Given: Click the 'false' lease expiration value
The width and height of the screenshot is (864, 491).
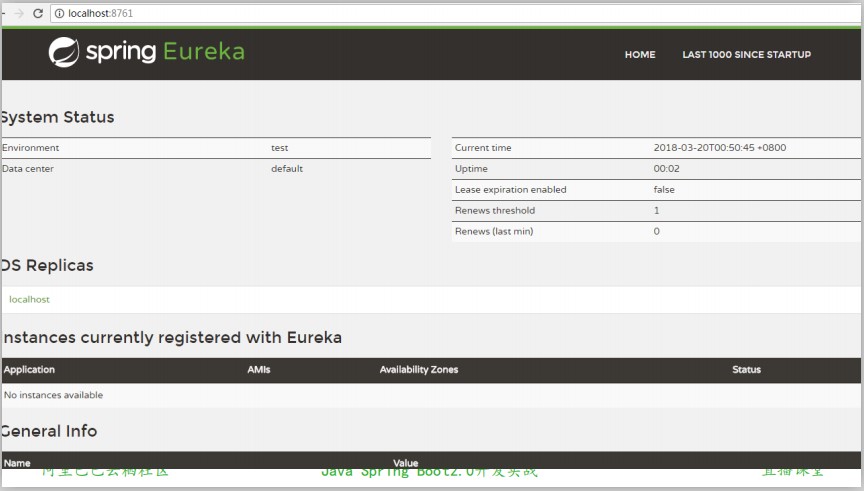Looking at the screenshot, I should (x=664, y=190).
